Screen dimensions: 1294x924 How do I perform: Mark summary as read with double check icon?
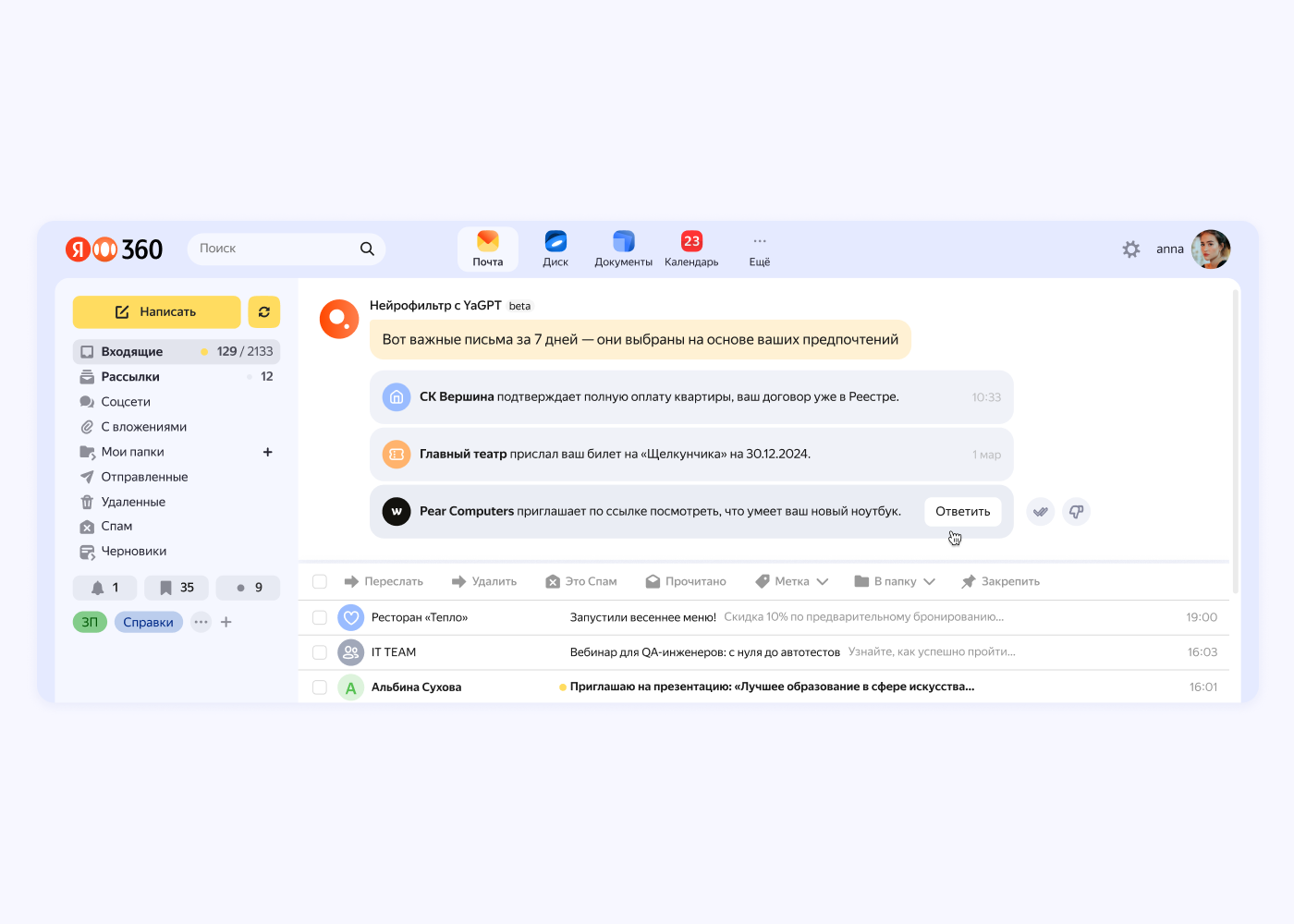tap(1041, 511)
